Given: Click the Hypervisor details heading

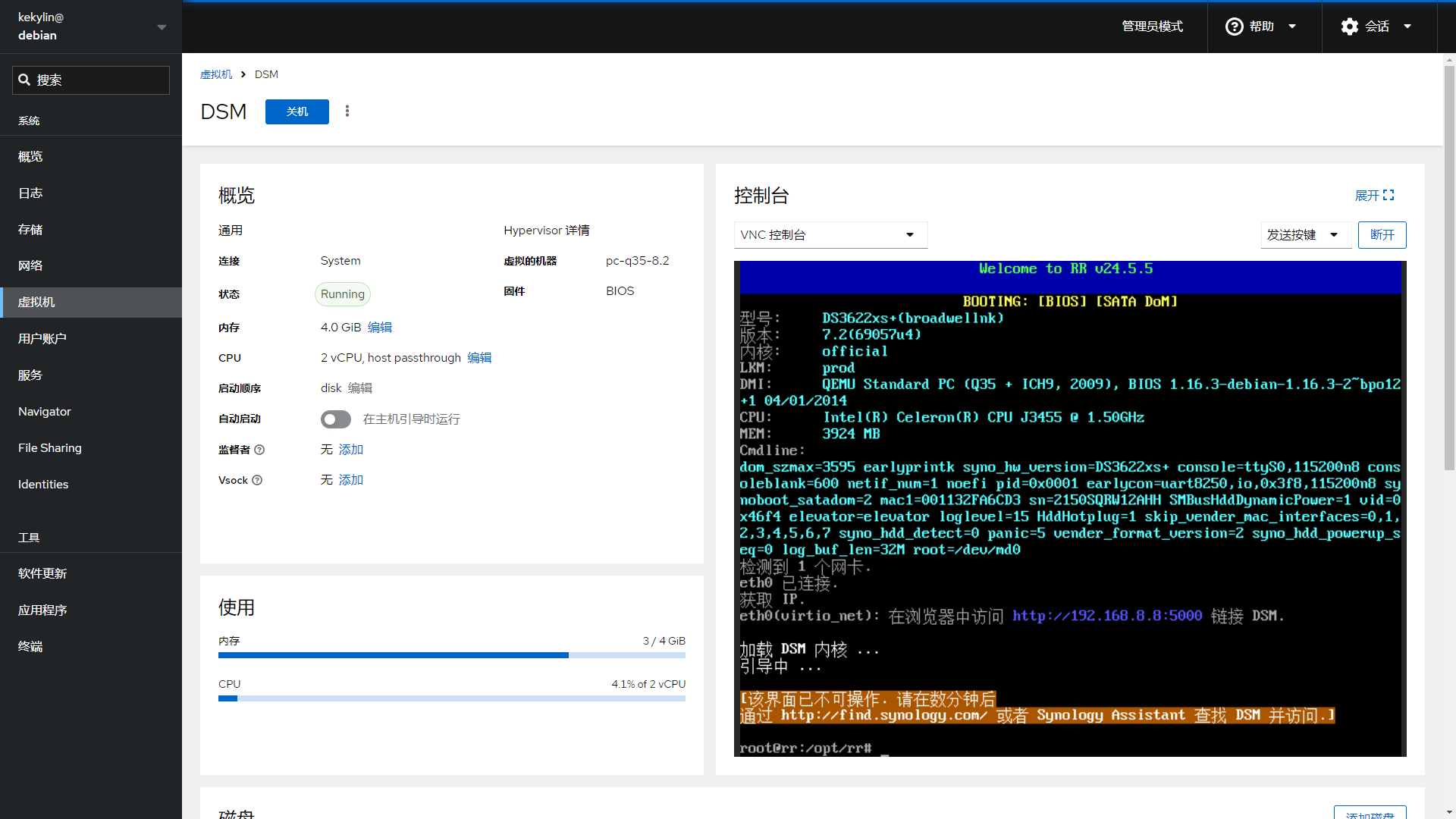Looking at the screenshot, I should pyautogui.click(x=547, y=231).
